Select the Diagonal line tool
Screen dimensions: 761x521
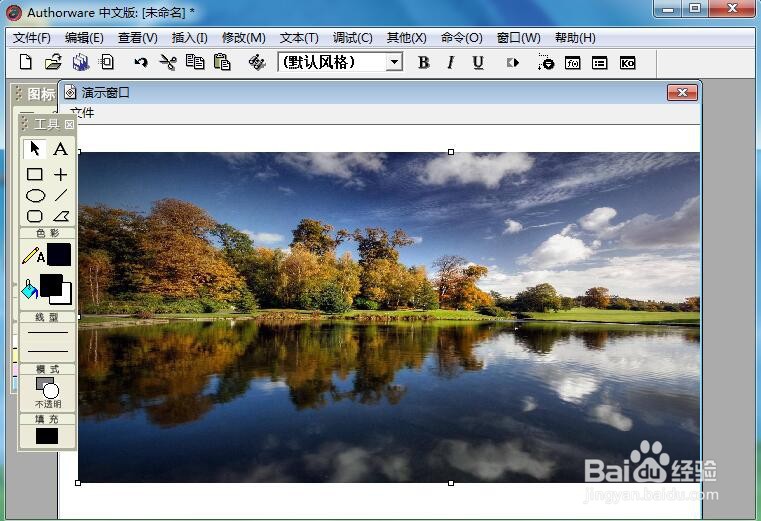coord(61,195)
